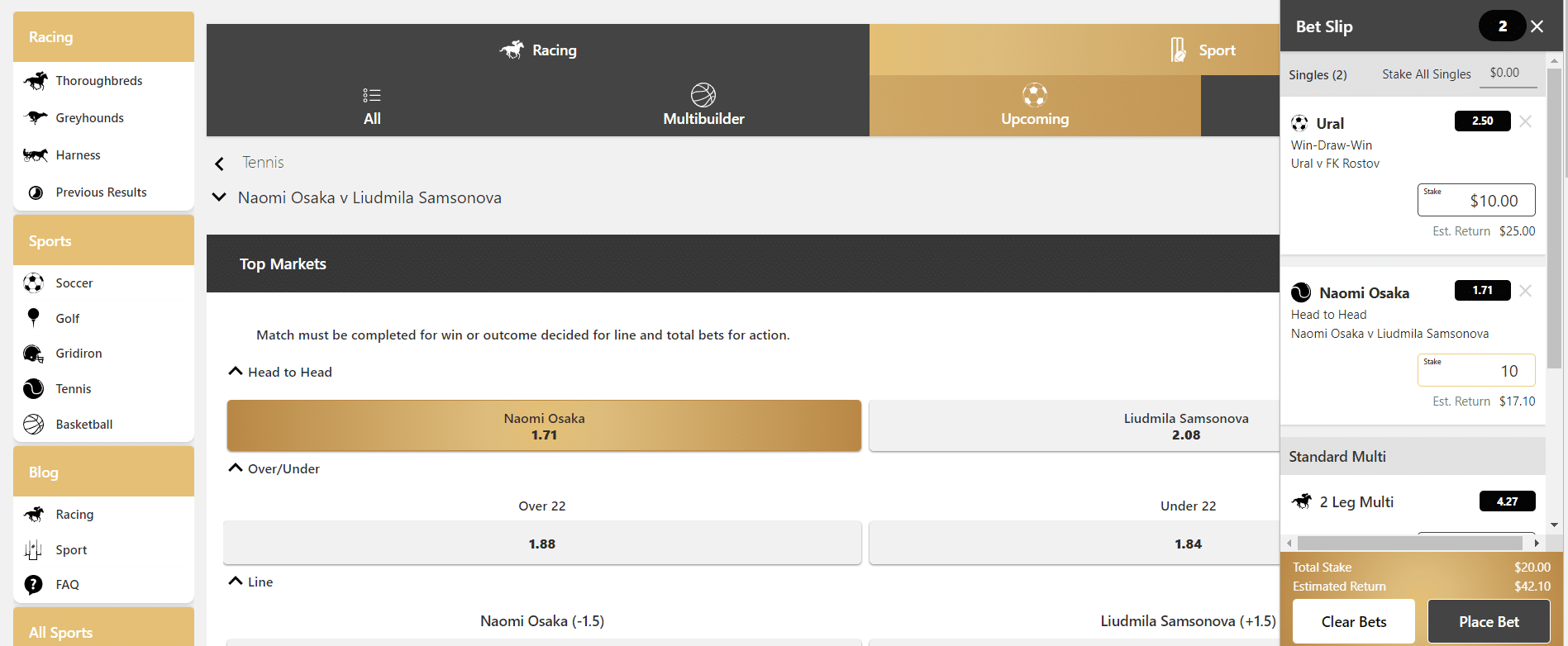Screen dimensions: 1568x646
Task: Click the Tennis breadcrumb link
Action: [x=263, y=163]
